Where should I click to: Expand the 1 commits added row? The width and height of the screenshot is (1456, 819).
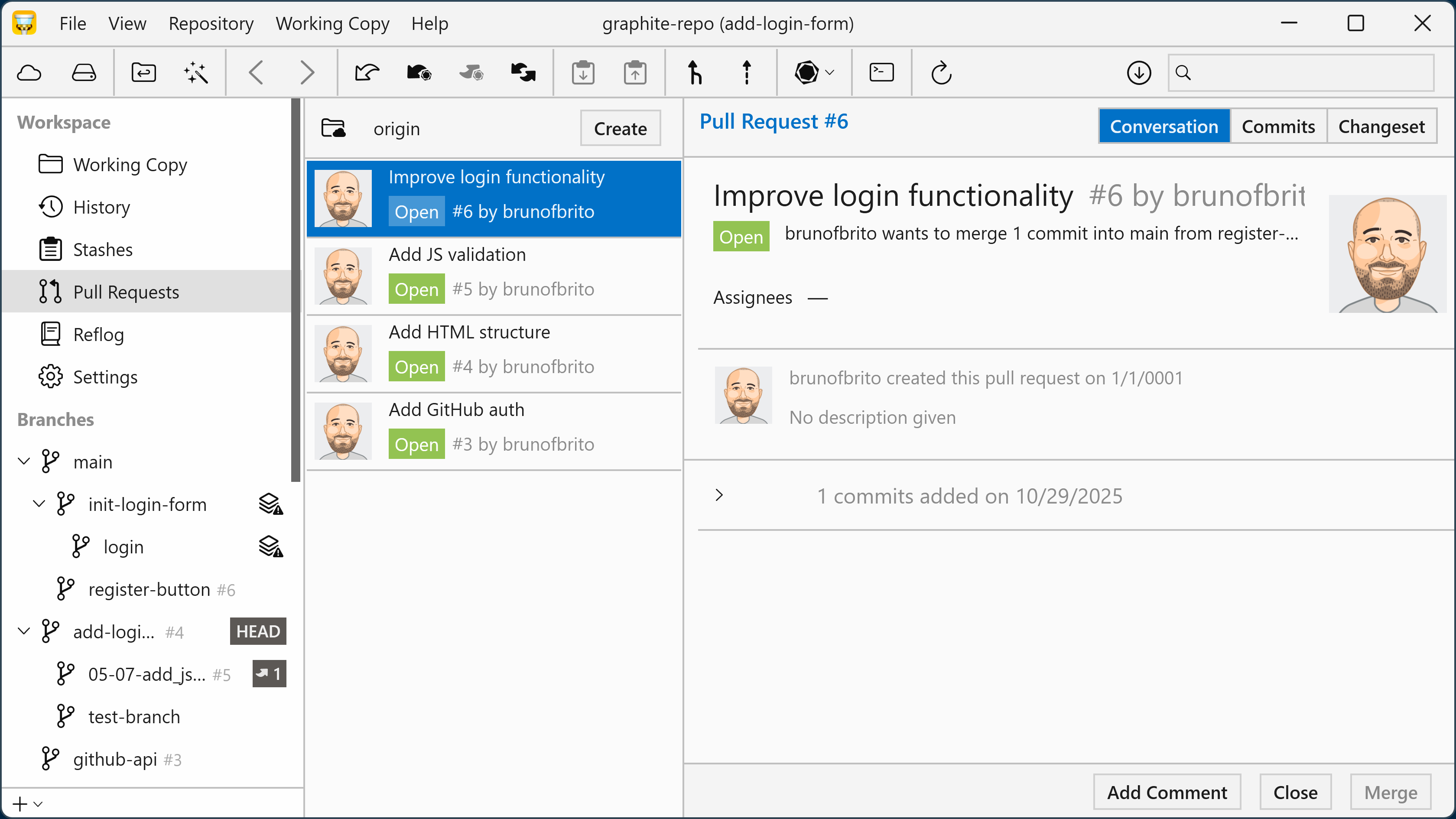[x=719, y=496]
